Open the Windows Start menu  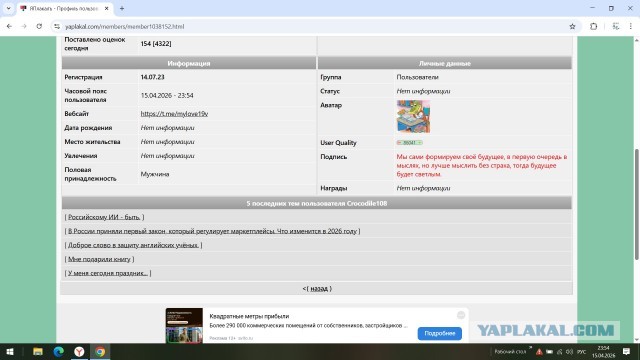pyautogui.click(x=10, y=351)
